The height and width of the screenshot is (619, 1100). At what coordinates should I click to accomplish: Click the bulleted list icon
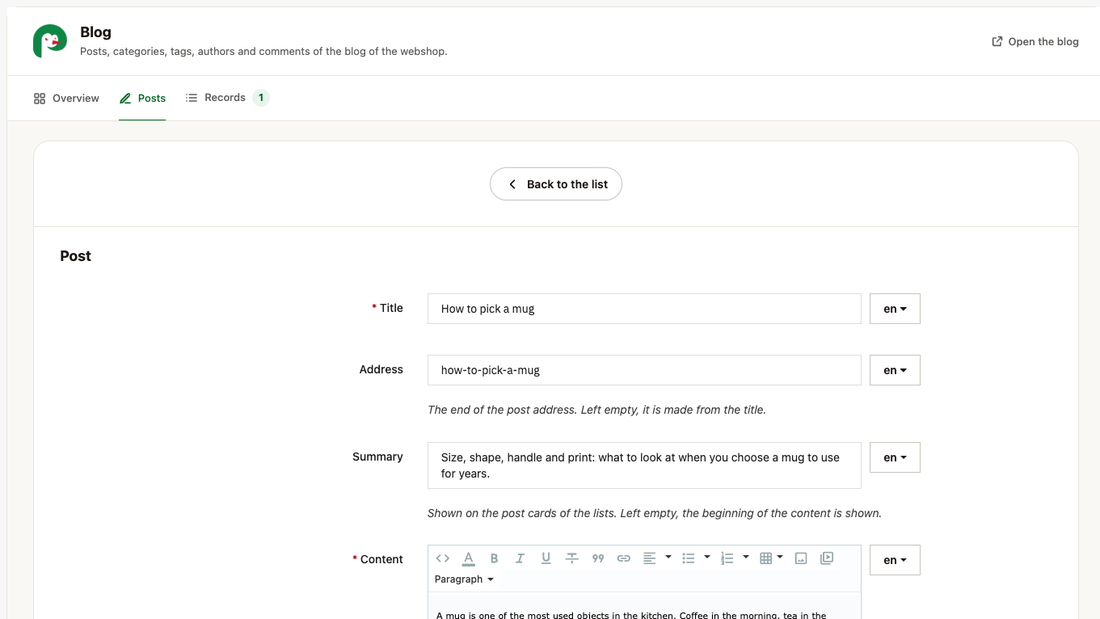pyautogui.click(x=688, y=558)
